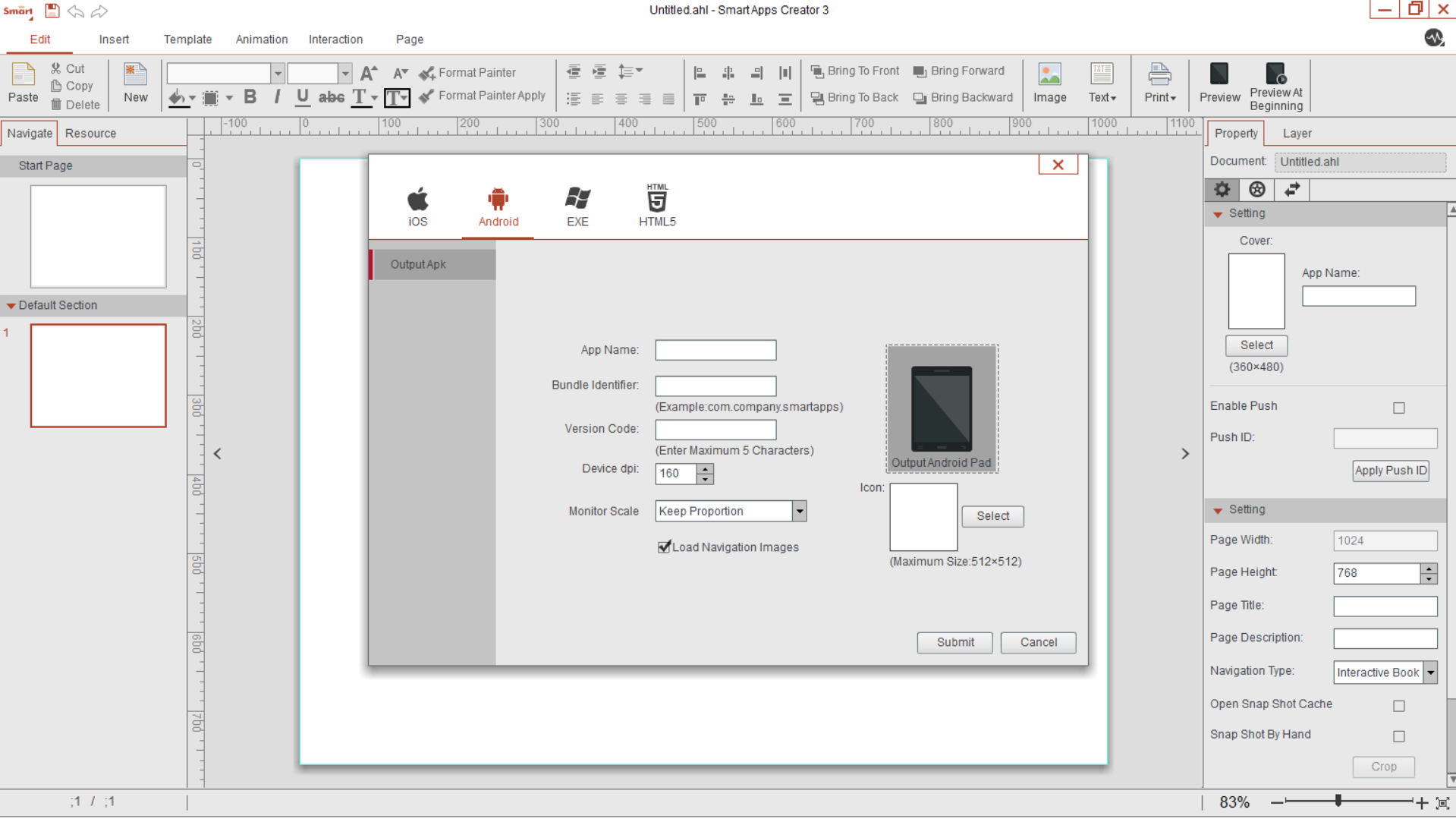Open the Monitor Scale dropdown
This screenshot has width=1456, height=819.
coord(799,511)
